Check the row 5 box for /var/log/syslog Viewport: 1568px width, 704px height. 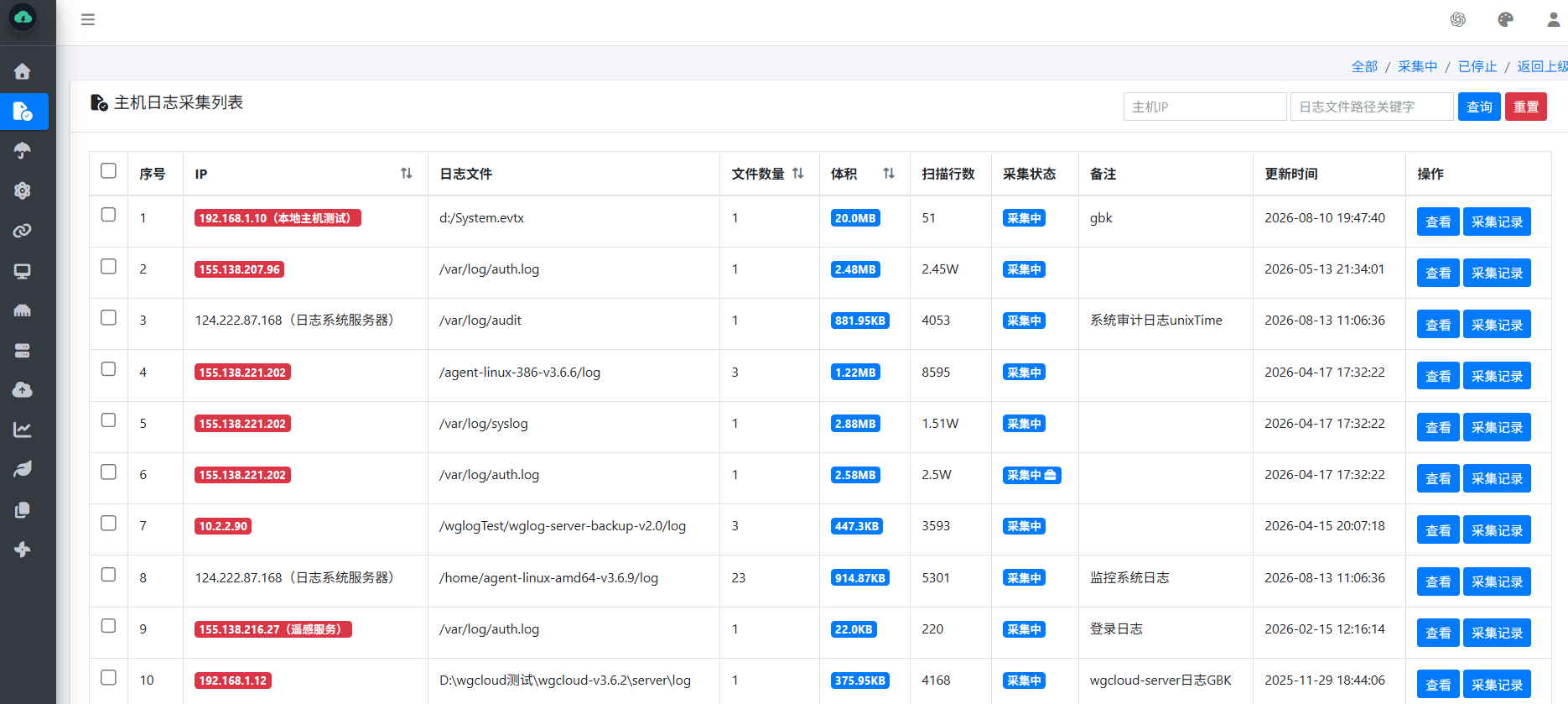tap(108, 420)
